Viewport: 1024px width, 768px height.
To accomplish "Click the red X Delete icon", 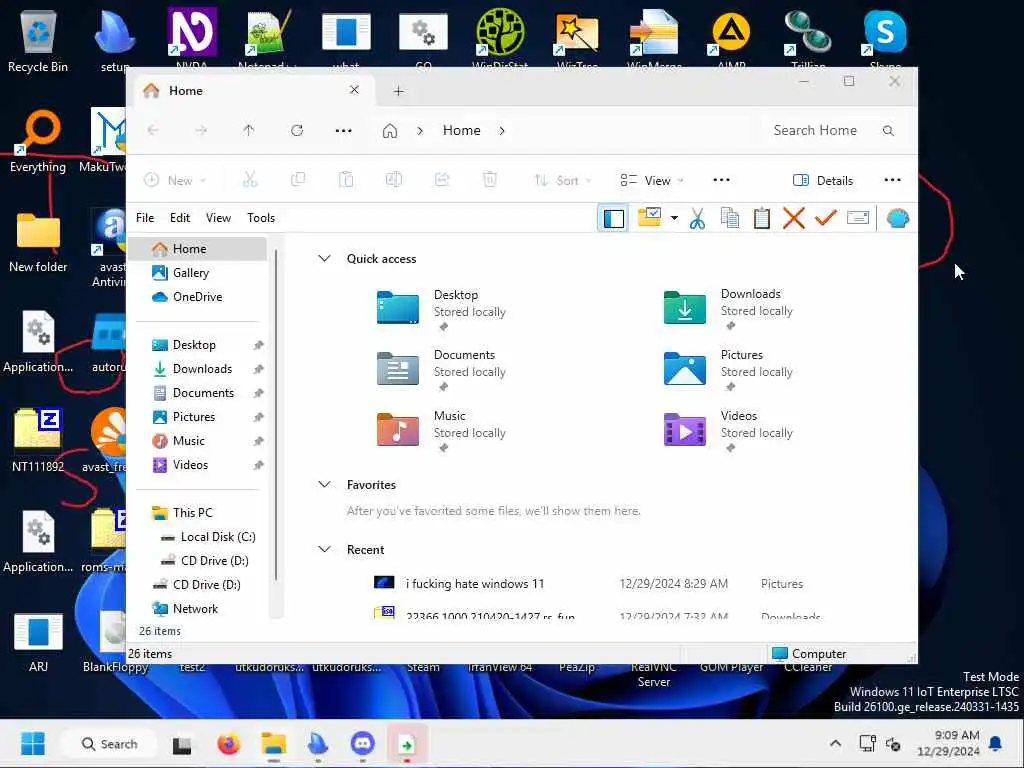I will tap(793, 218).
